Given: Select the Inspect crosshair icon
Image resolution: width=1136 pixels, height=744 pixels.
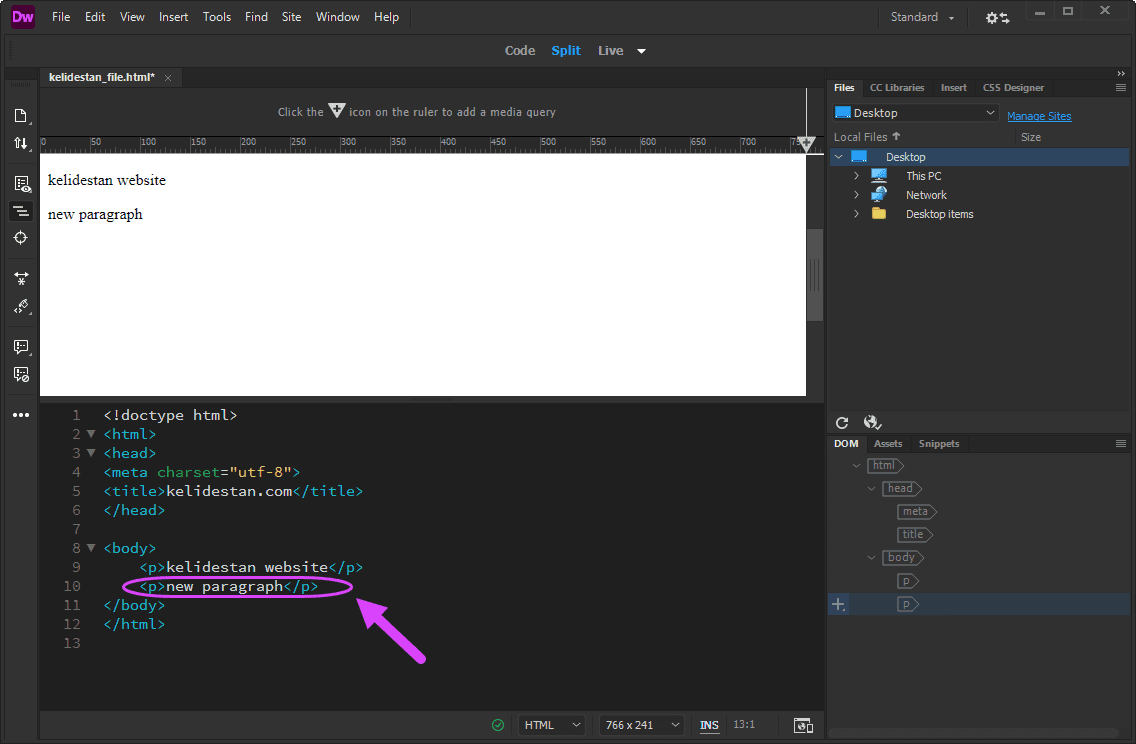Looking at the screenshot, I should click(20, 238).
